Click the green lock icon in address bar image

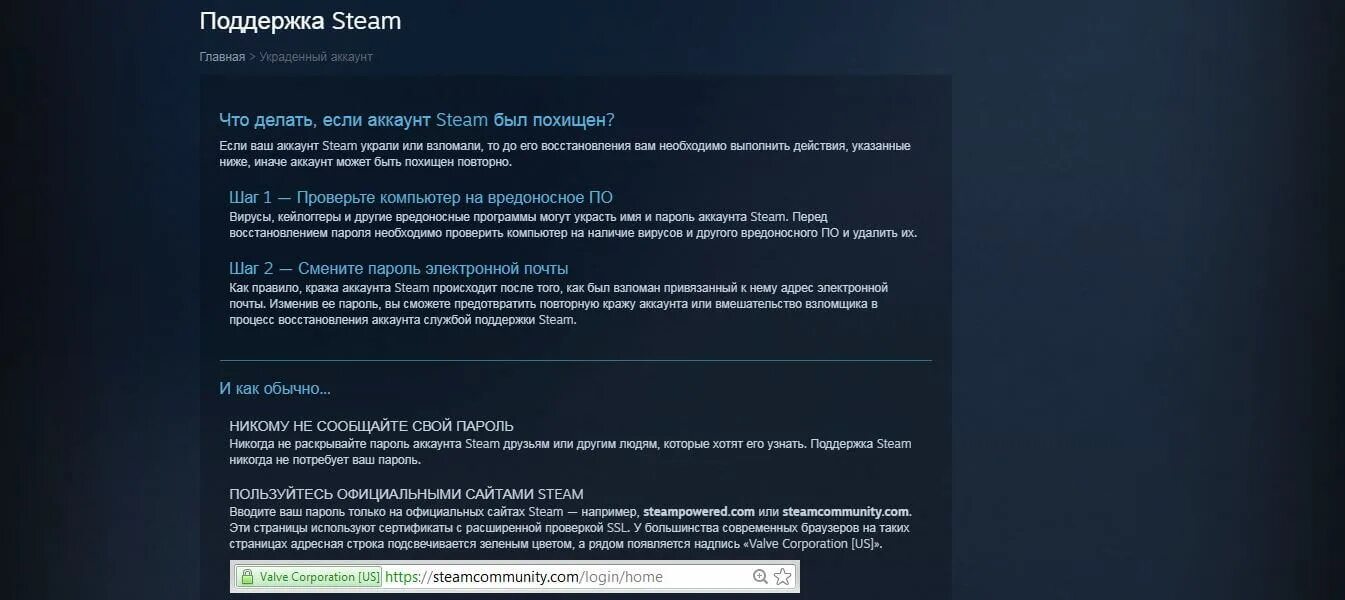point(247,577)
